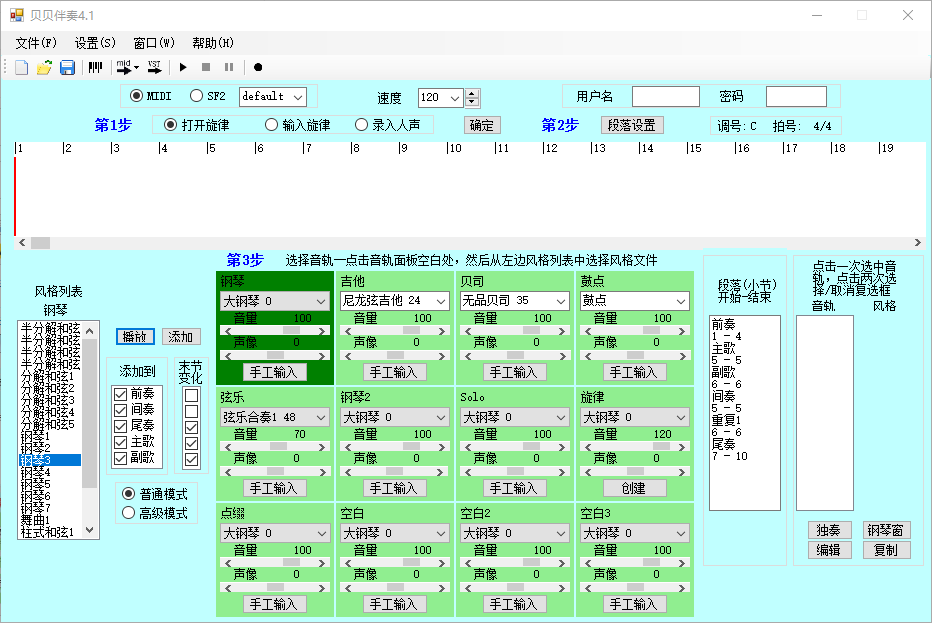Image resolution: width=932 pixels, height=623 pixels.
Task: Click the 创建 button under 旋律
Action: pos(633,488)
